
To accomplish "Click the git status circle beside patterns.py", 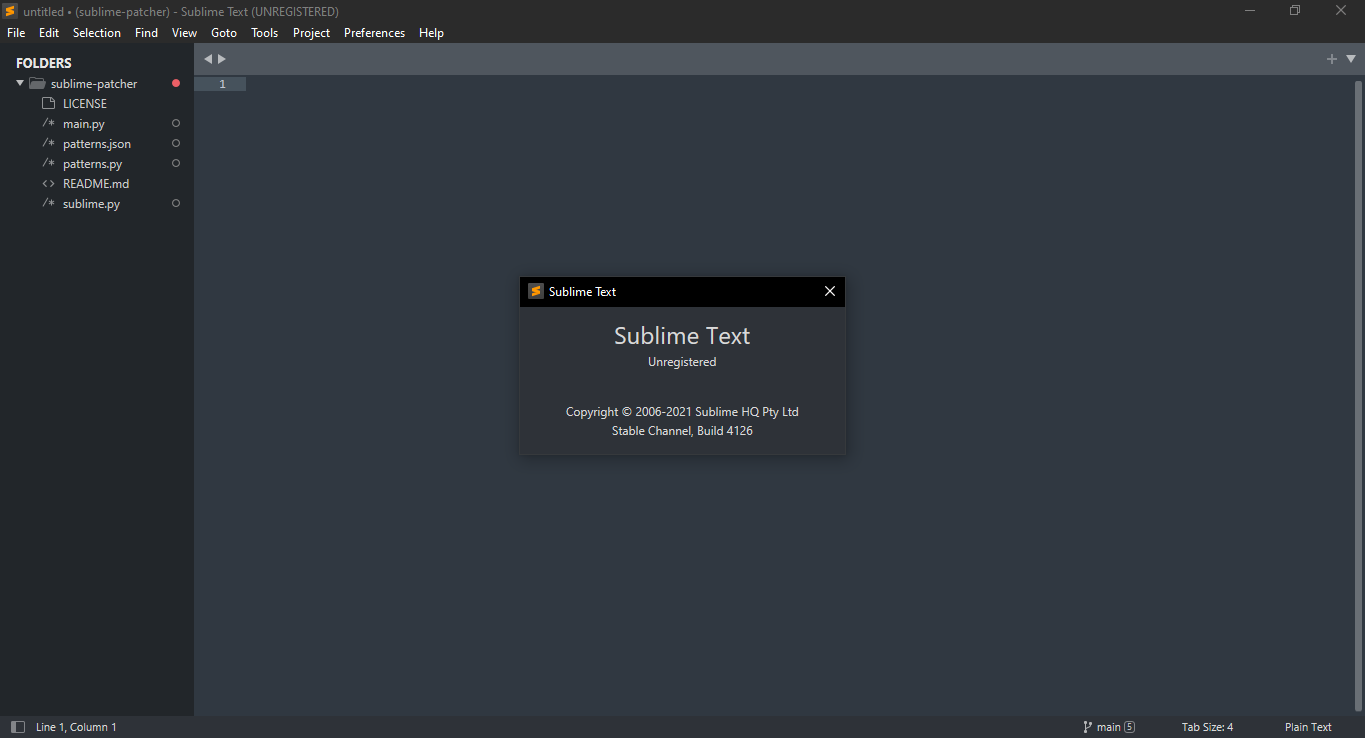I will [x=176, y=163].
